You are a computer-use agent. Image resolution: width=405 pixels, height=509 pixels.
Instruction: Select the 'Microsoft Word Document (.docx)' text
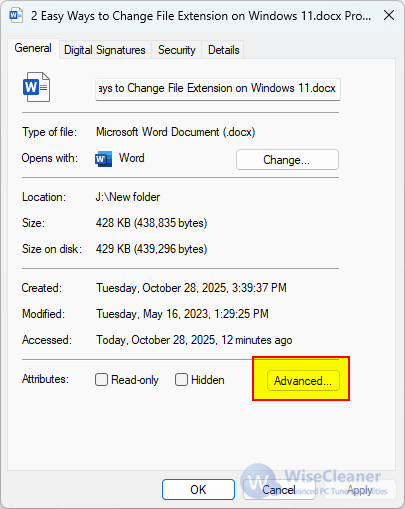pyautogui.click(x=175, y=132)
